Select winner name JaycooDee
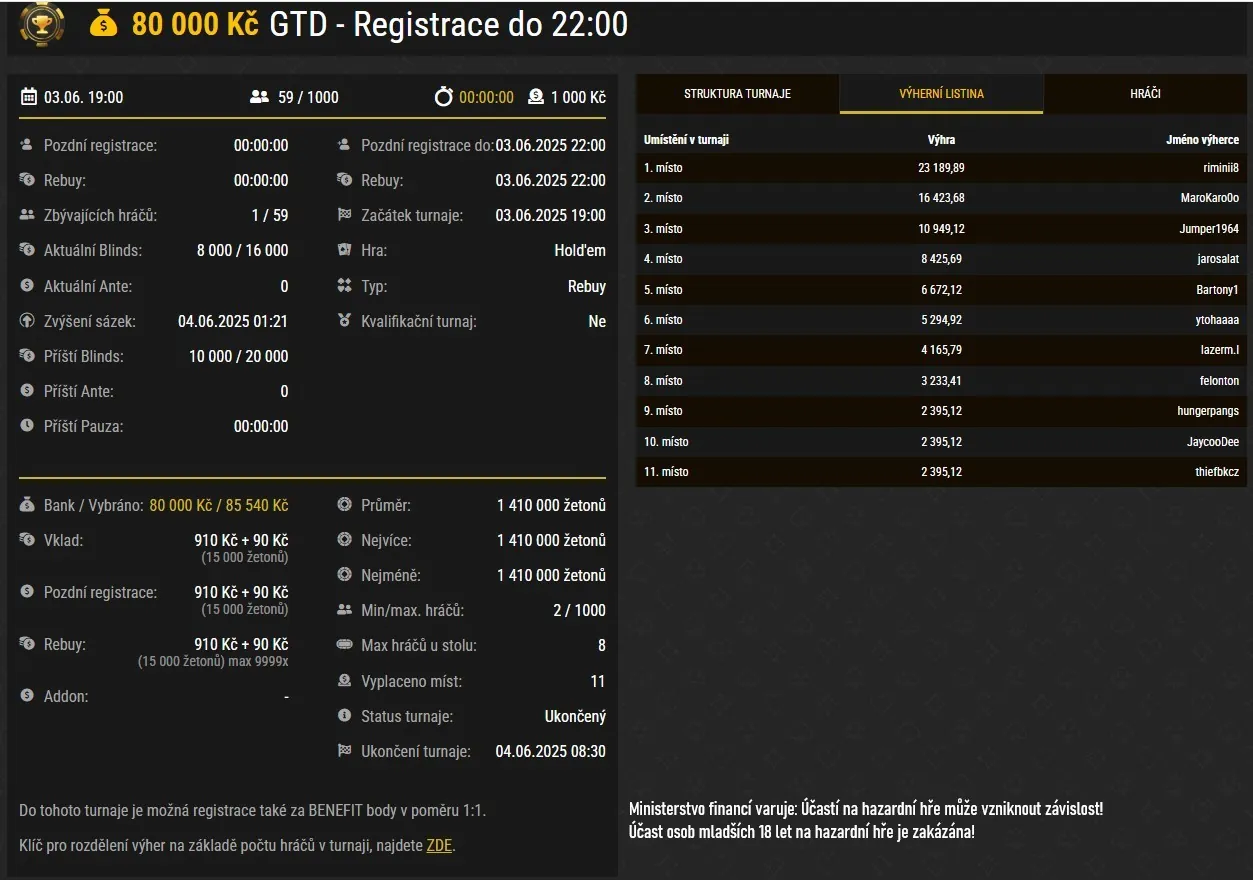Screen dimensions: 1253x880 pos(1213,442)
